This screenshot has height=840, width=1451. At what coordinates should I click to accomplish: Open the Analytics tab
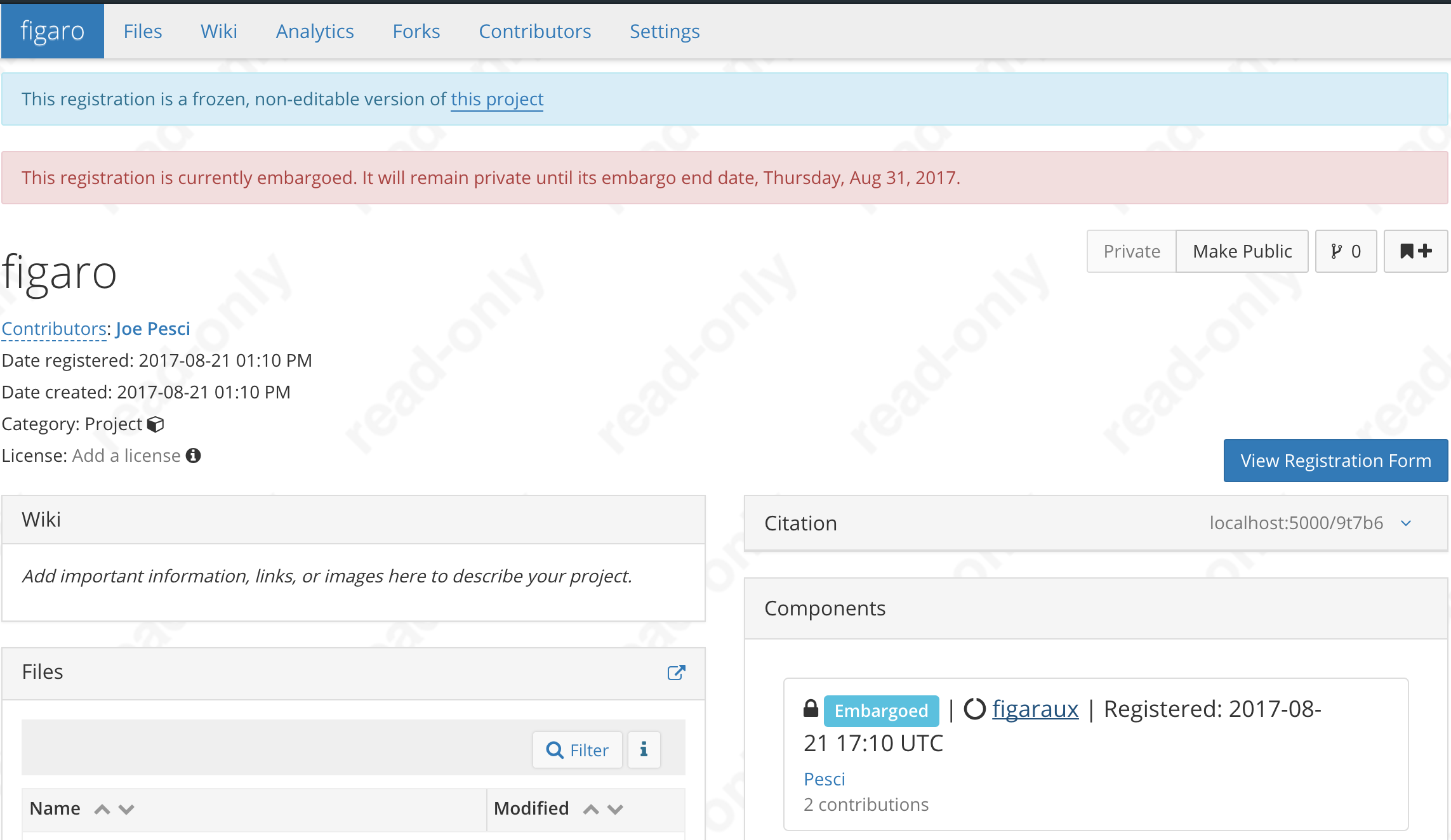click(315, 31)
